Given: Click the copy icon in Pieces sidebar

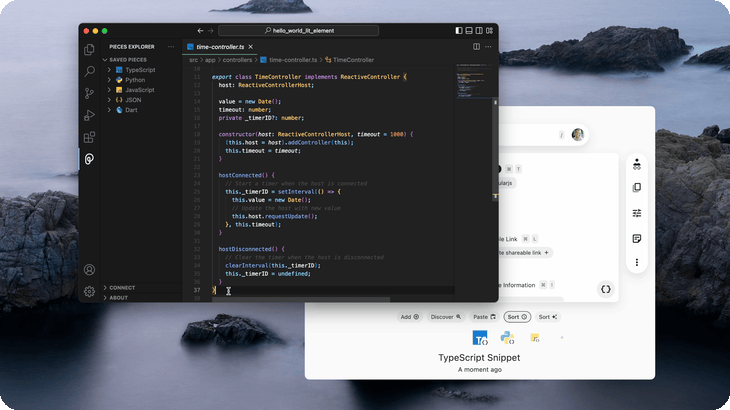Looking at the screenshot, I should pos(636,188).
